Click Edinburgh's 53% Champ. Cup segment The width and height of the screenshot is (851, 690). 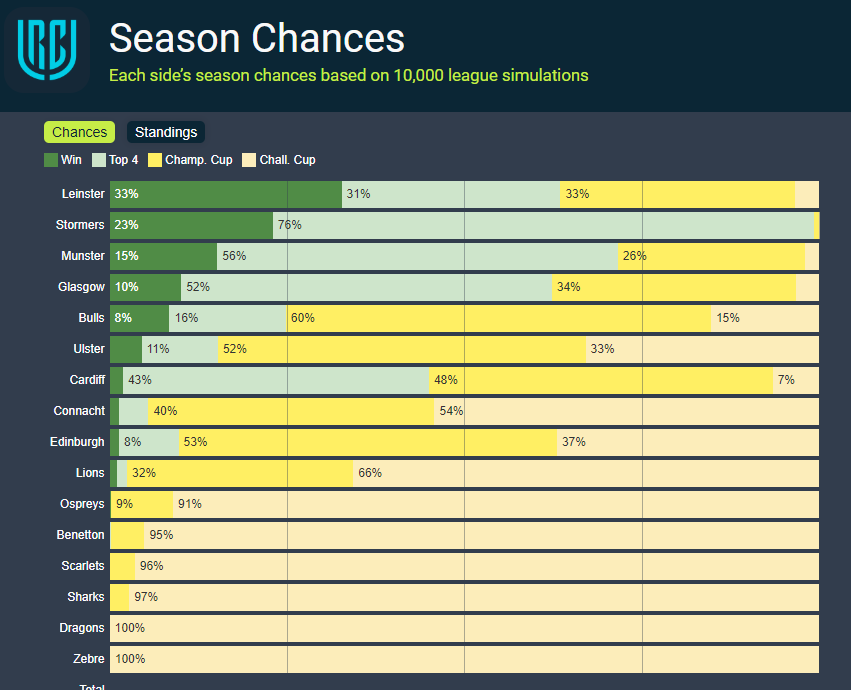click(x=367, y=442)
